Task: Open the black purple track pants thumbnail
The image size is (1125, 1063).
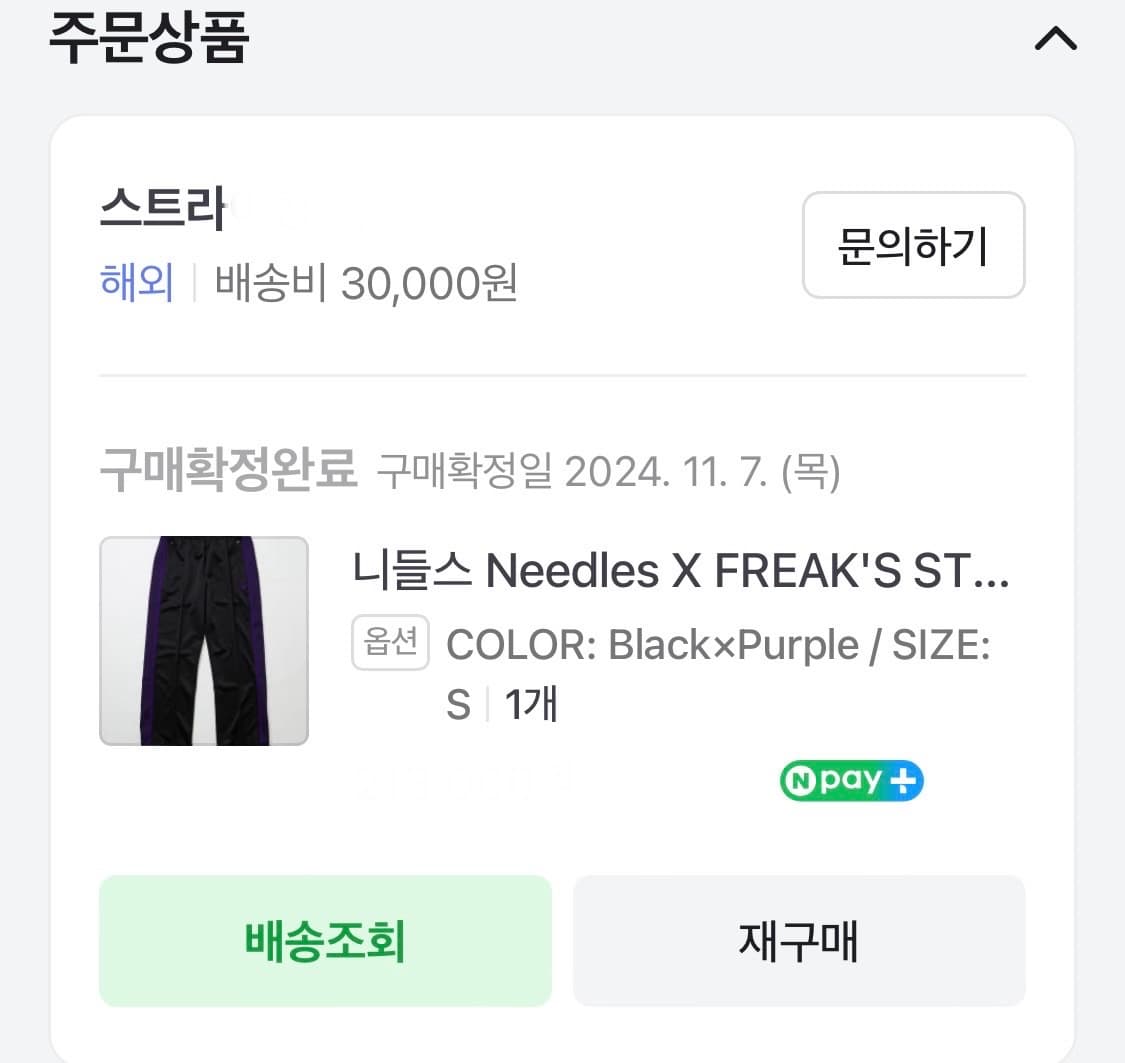Action: pos(204,641)
